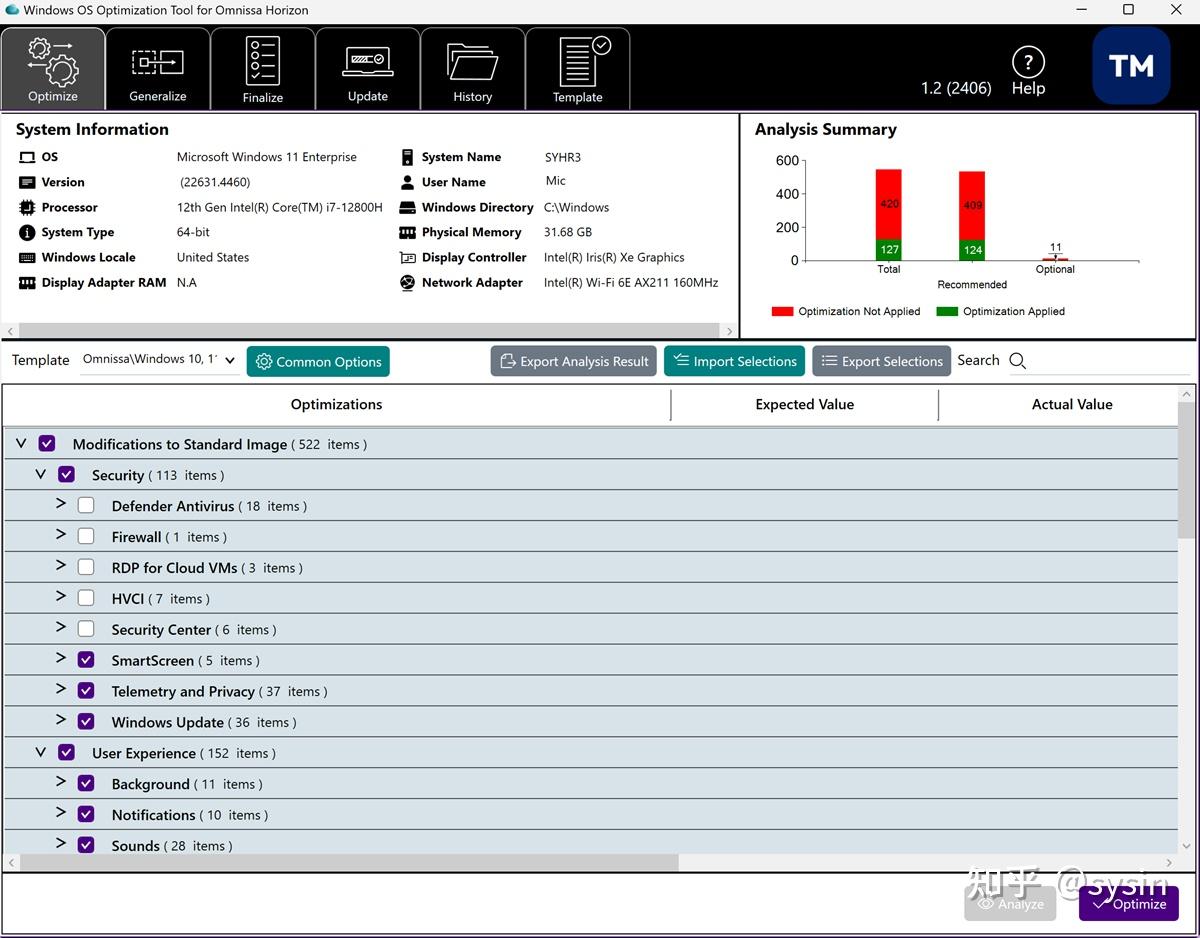This screenshot has height=938, width=1200.
Task: Click the System Type info icon
Action: 27,232
